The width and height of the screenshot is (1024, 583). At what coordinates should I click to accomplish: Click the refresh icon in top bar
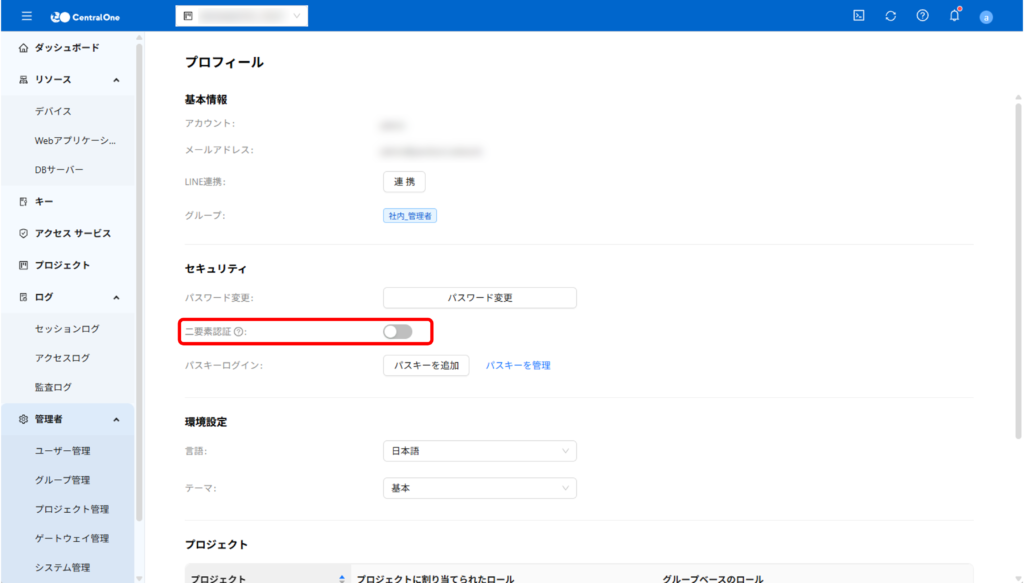pyautogui.click(x=890, y=16)
